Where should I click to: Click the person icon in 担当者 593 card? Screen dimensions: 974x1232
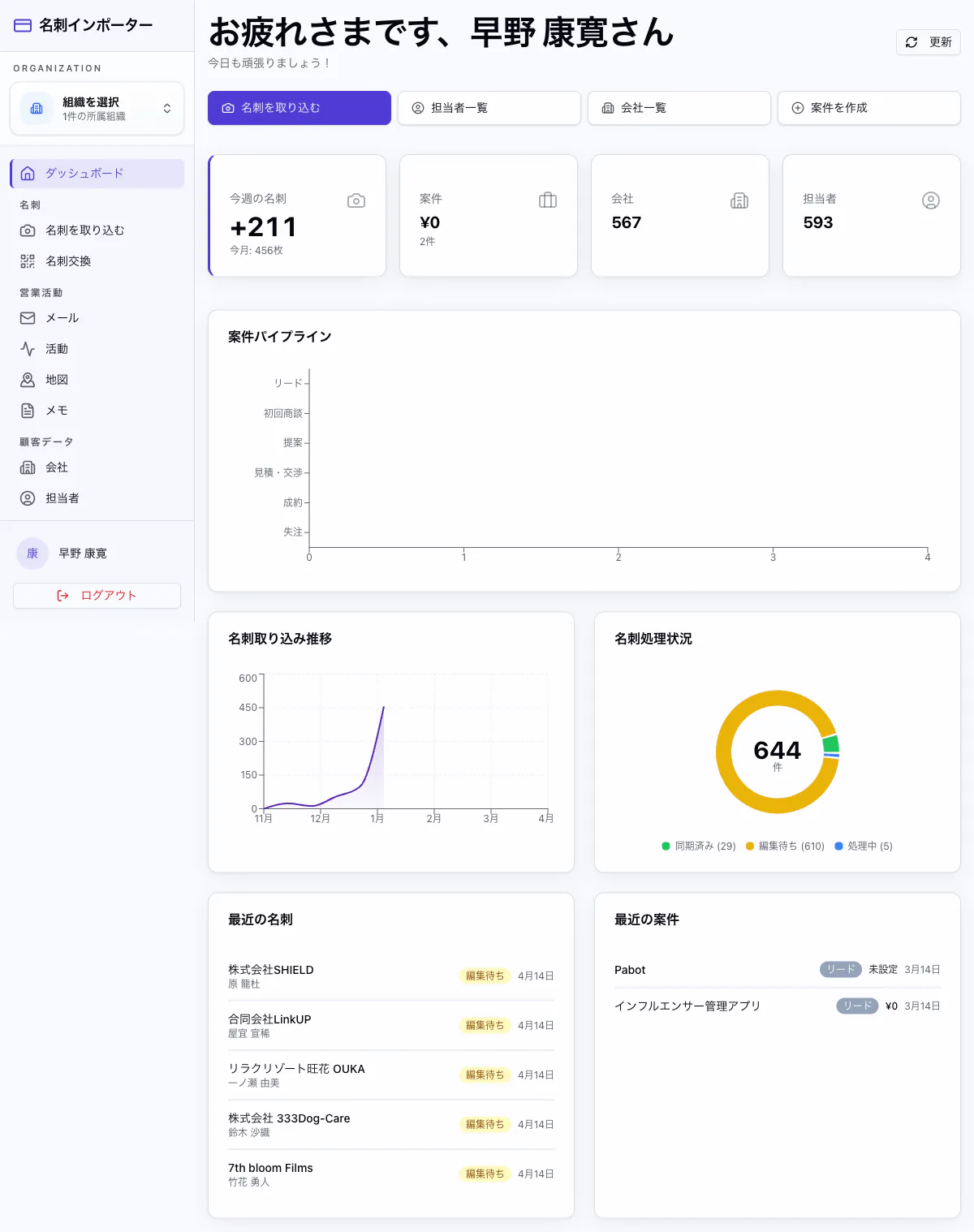click(x=931, y=200)
